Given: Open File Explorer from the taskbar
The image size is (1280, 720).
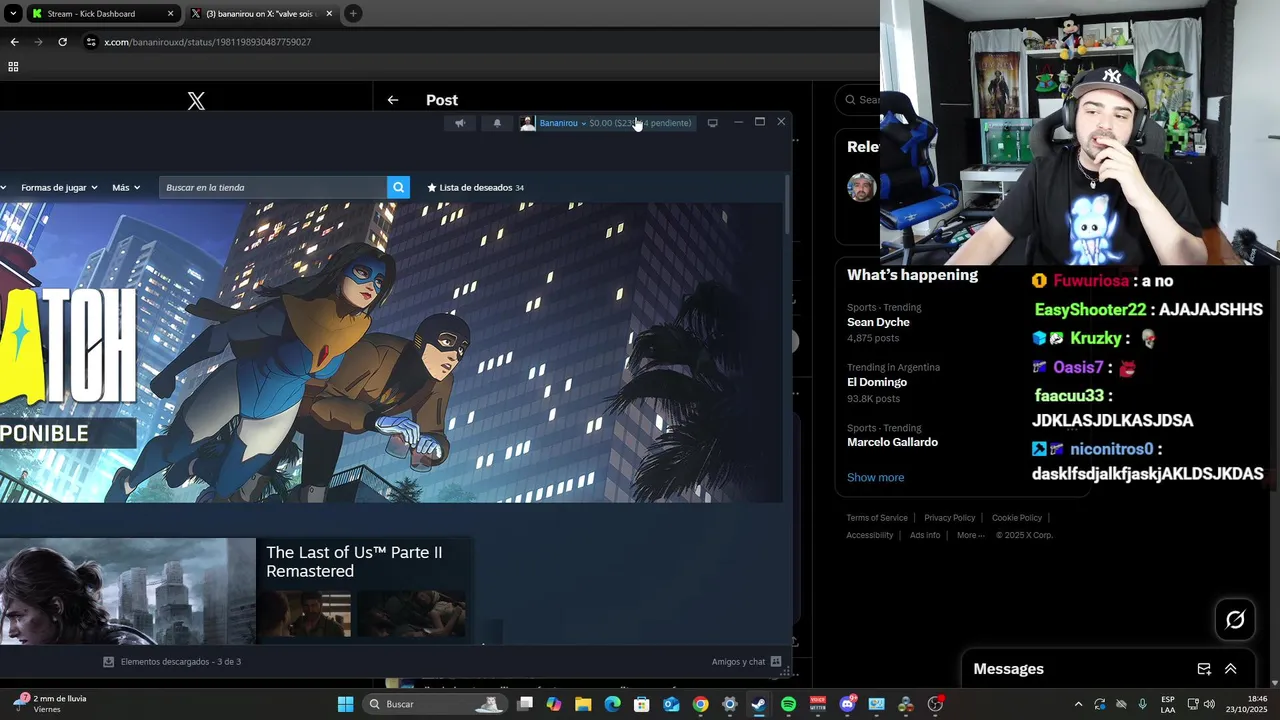Looking at the screenshot, I should pyautogui.click(x=583, y=704).
